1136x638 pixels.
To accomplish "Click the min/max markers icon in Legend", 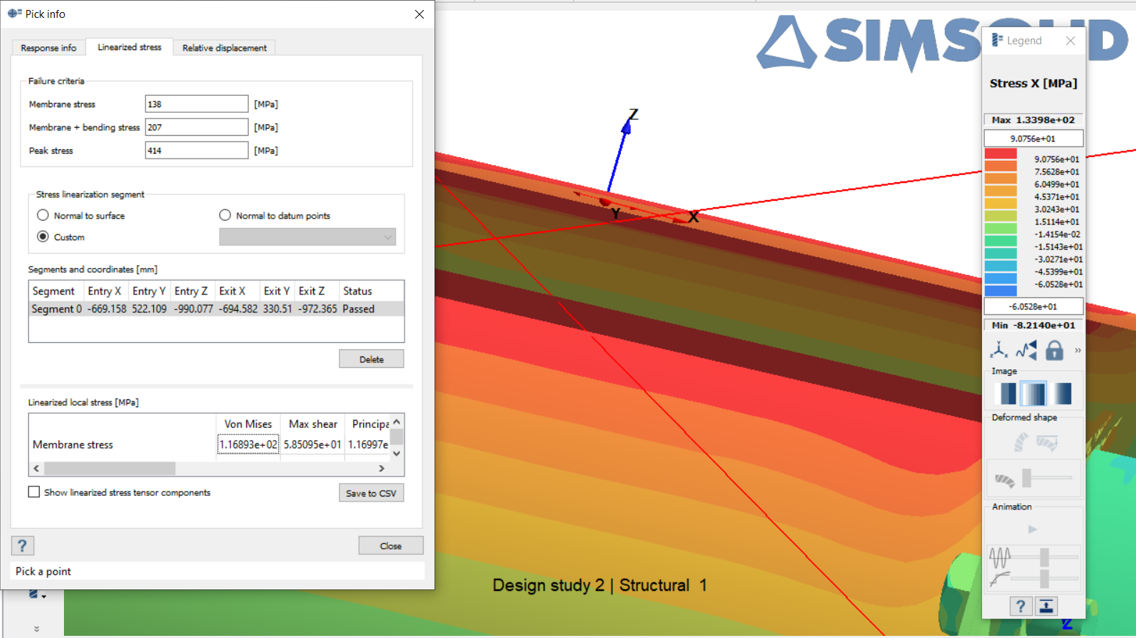I will [x=1026, y=350].
